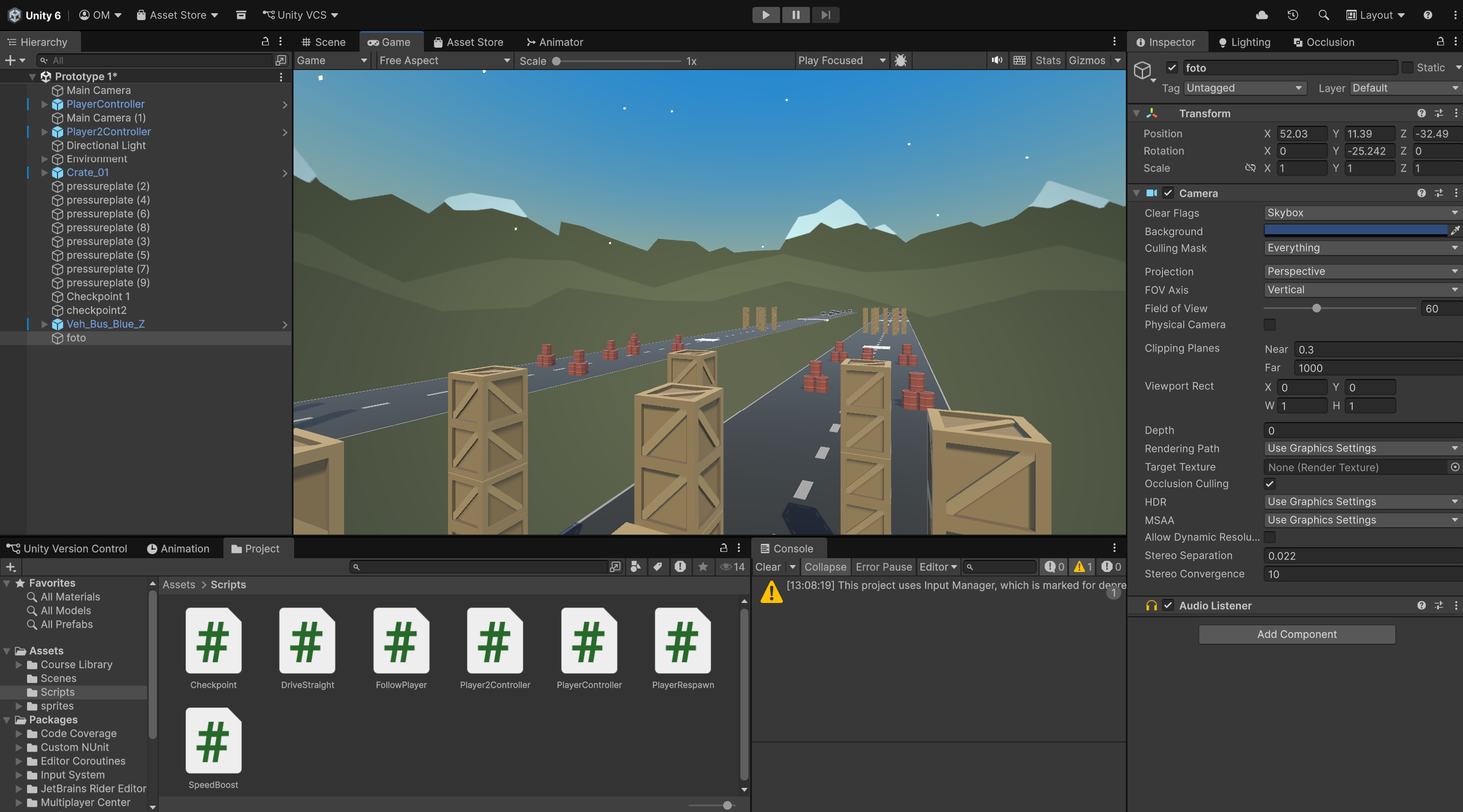Open the SpeedBoost script asset
Screen dimensions: 1463x812
tap(213, 741)
